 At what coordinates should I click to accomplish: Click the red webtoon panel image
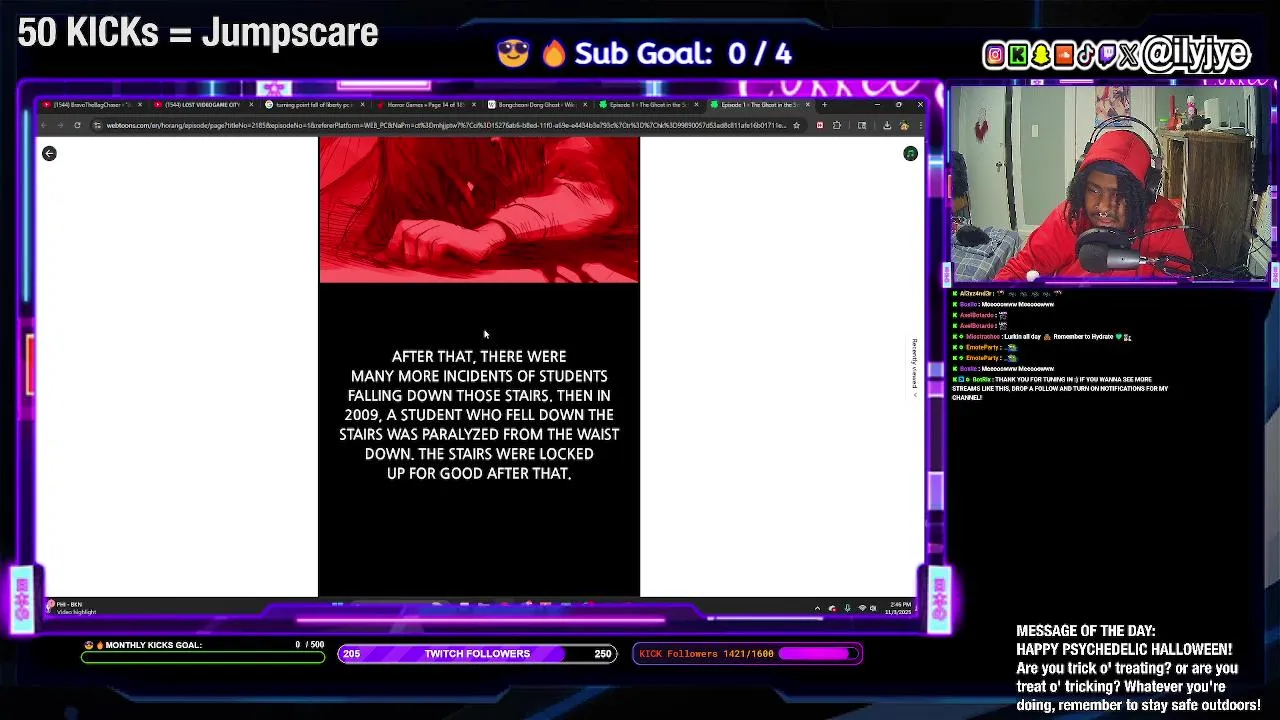pos(479,210)
